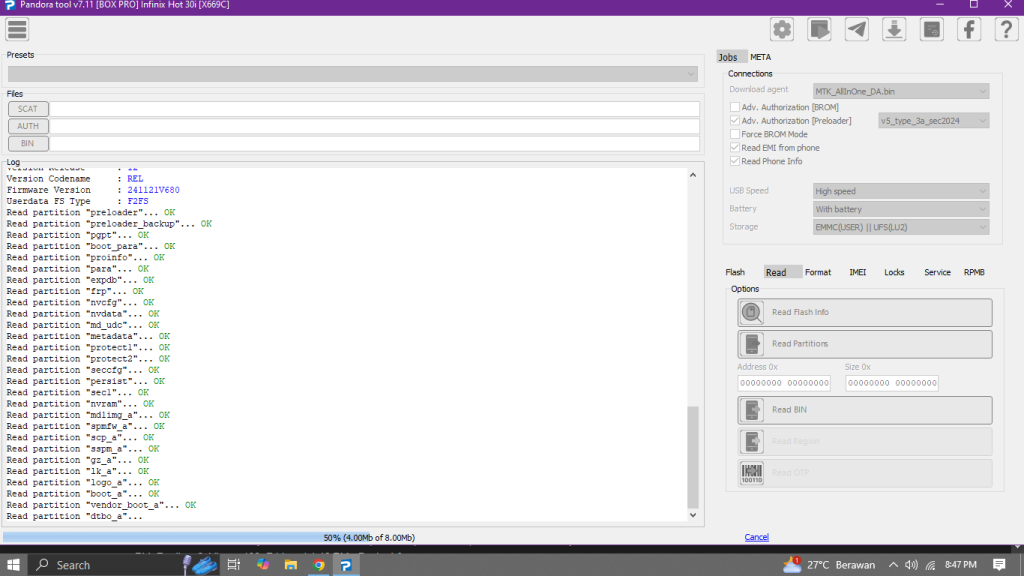
Task: Click the screenshot/save toolbar icon
Action: click(931, 29)
